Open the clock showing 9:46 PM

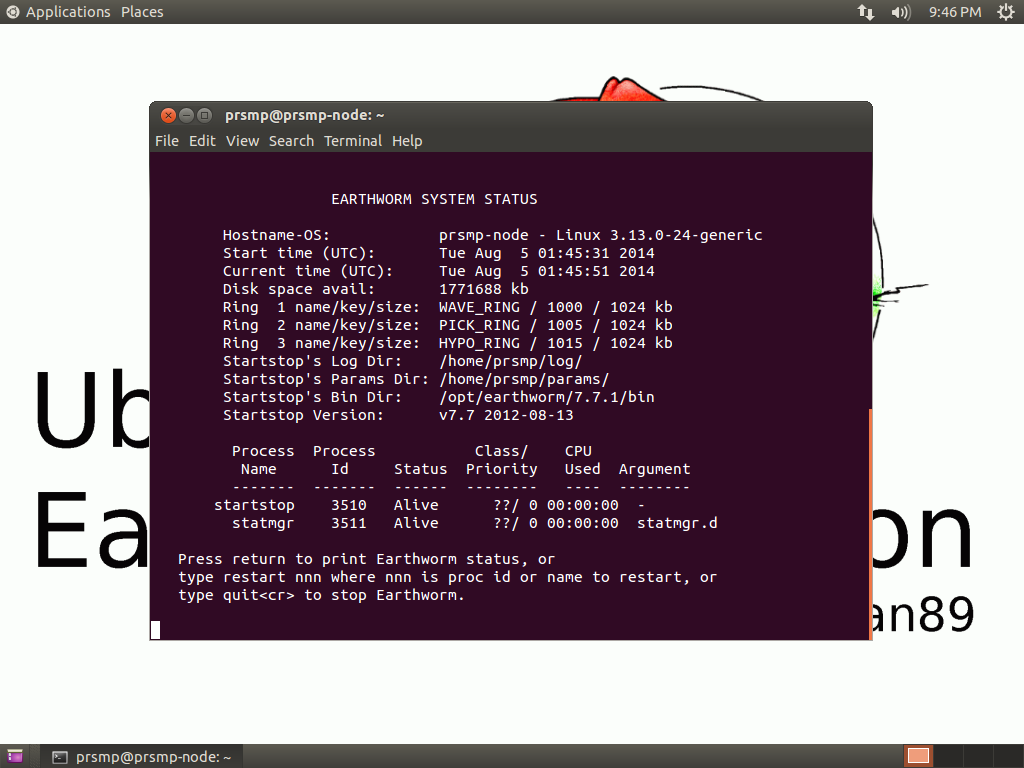(x=954, y=12)
